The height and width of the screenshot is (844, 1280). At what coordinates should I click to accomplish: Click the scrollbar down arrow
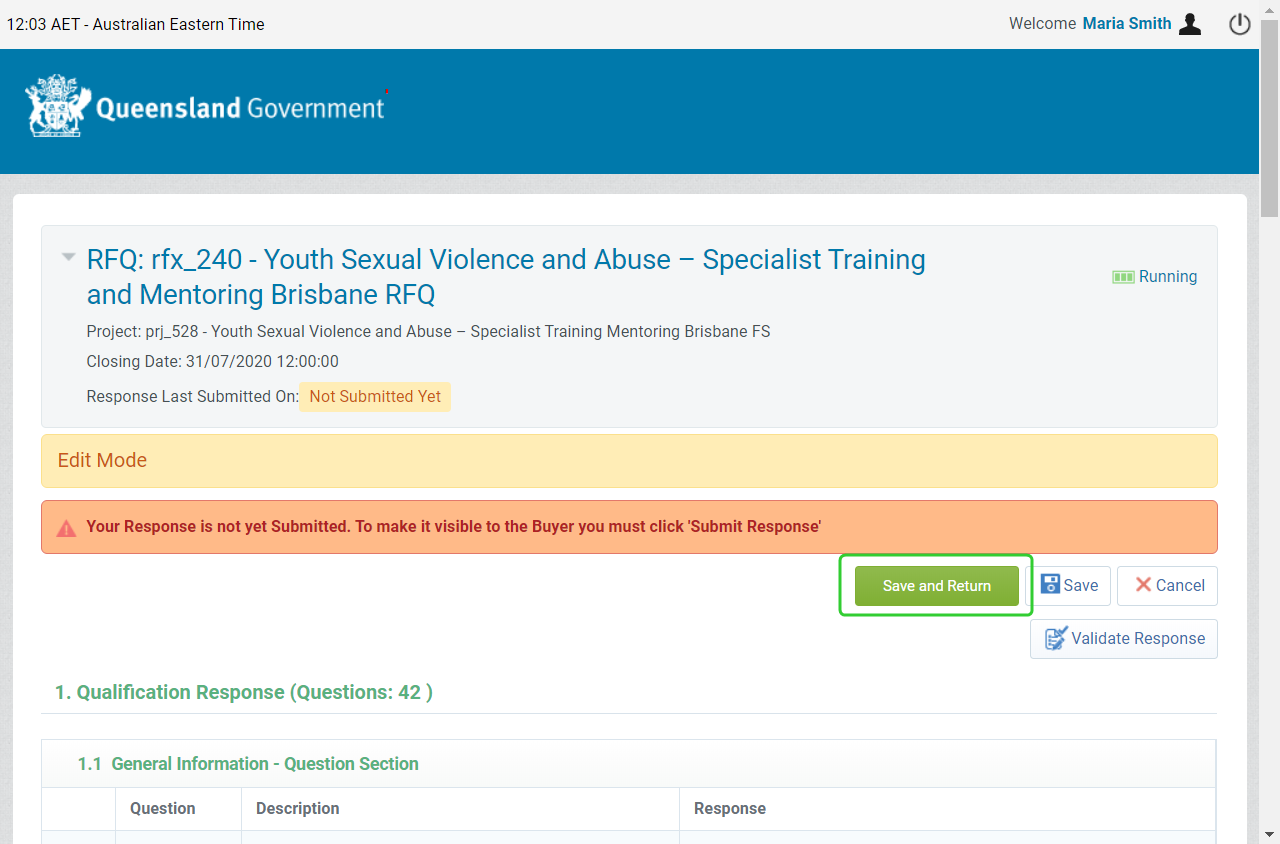[1269, 834]
